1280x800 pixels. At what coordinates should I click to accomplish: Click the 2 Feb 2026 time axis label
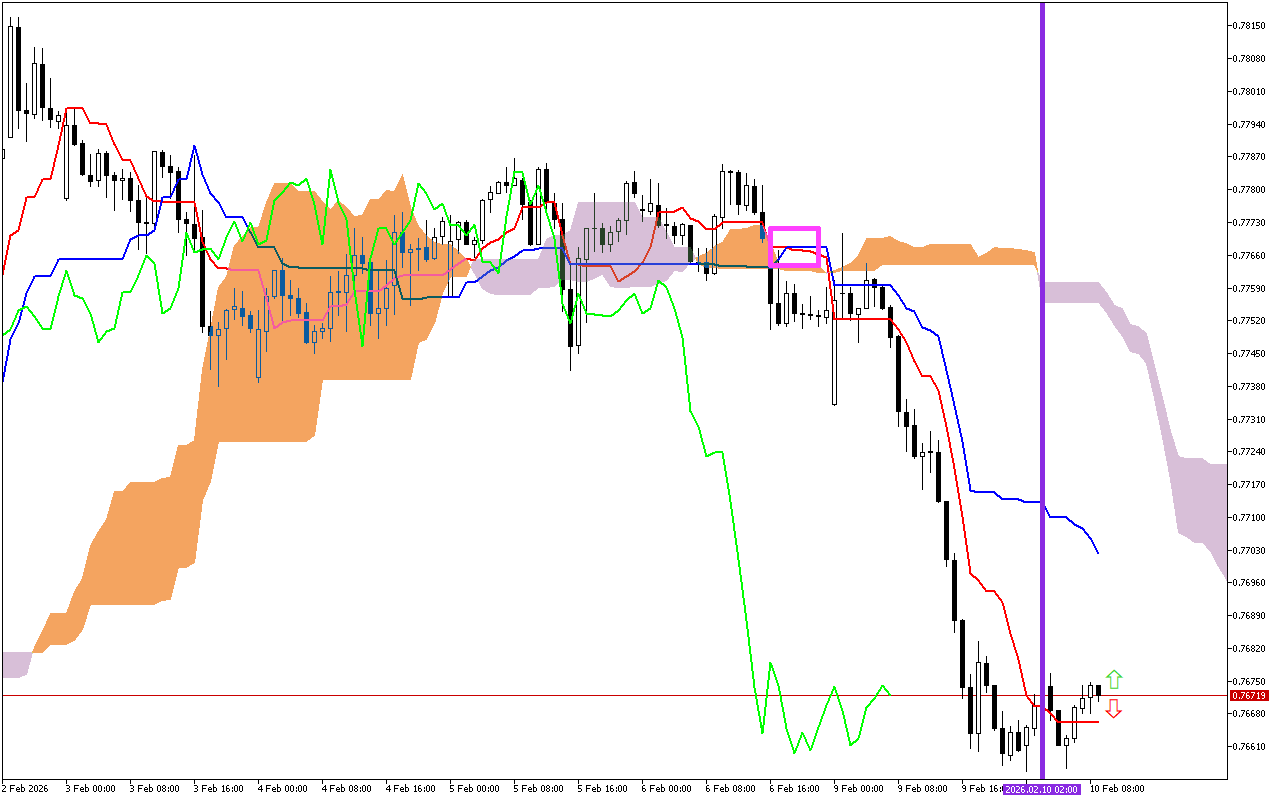point(25,789)
